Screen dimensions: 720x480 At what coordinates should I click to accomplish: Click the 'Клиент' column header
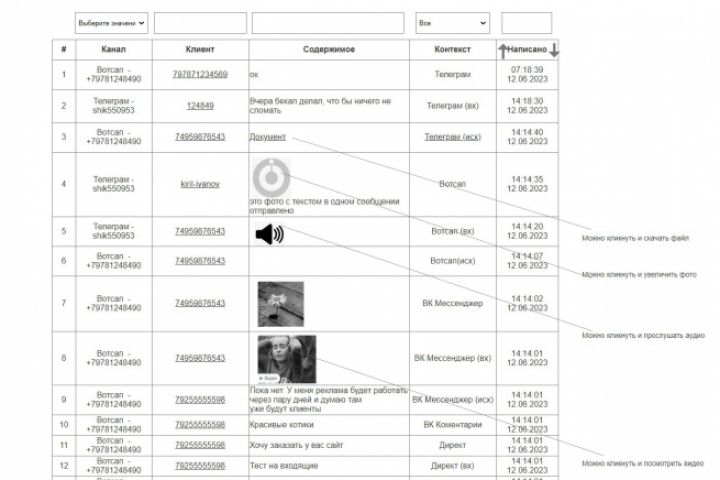(200, 50)
